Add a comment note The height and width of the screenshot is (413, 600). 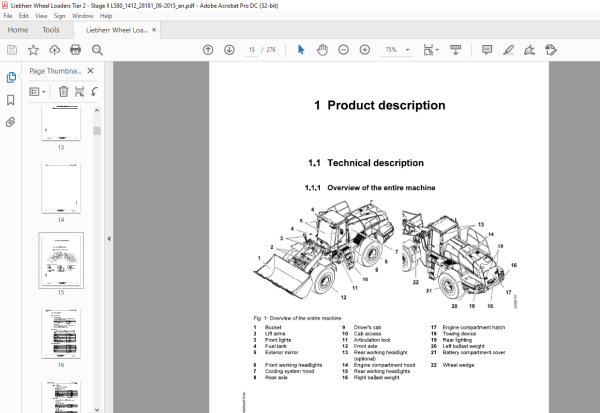tap(487, 50)
